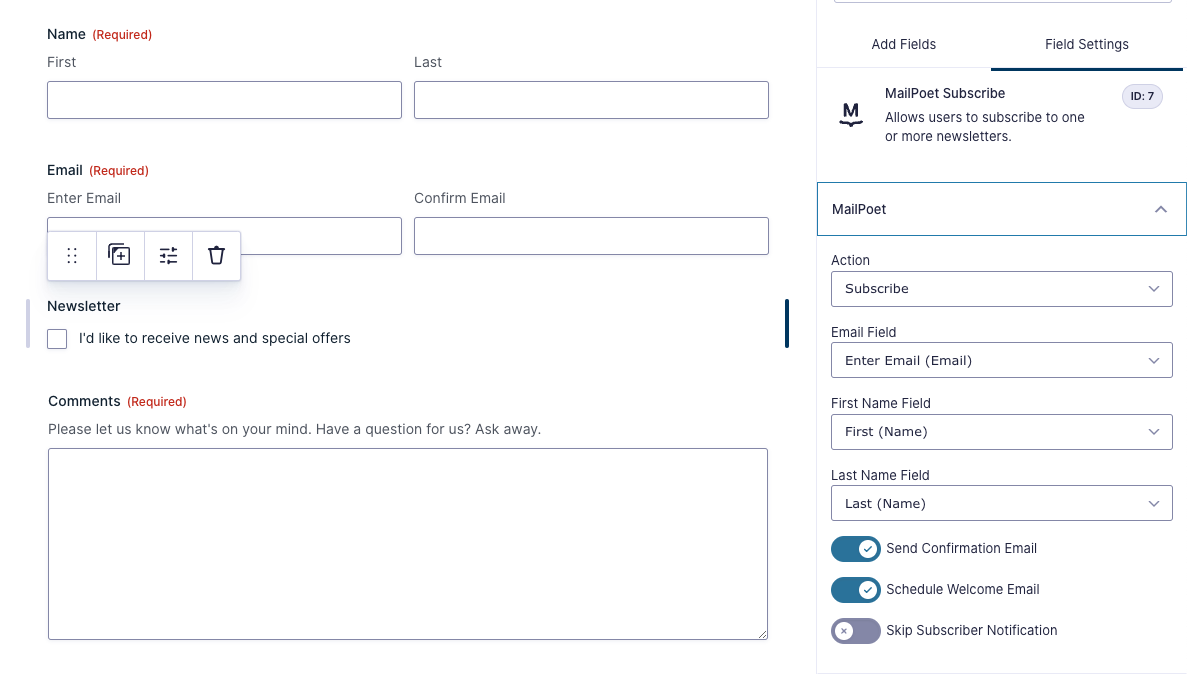Viewport: 1187px width, 674px height.
Task: Collapse the MailPoet settings section
Action: [1160, 210]
